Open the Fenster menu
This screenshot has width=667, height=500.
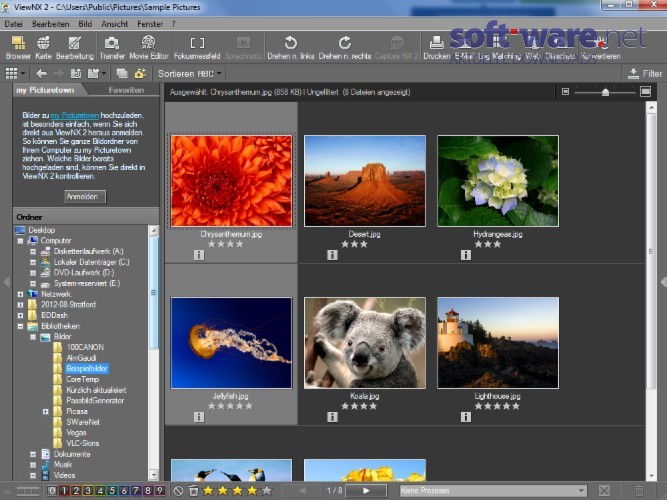click(x=150, y=24)
